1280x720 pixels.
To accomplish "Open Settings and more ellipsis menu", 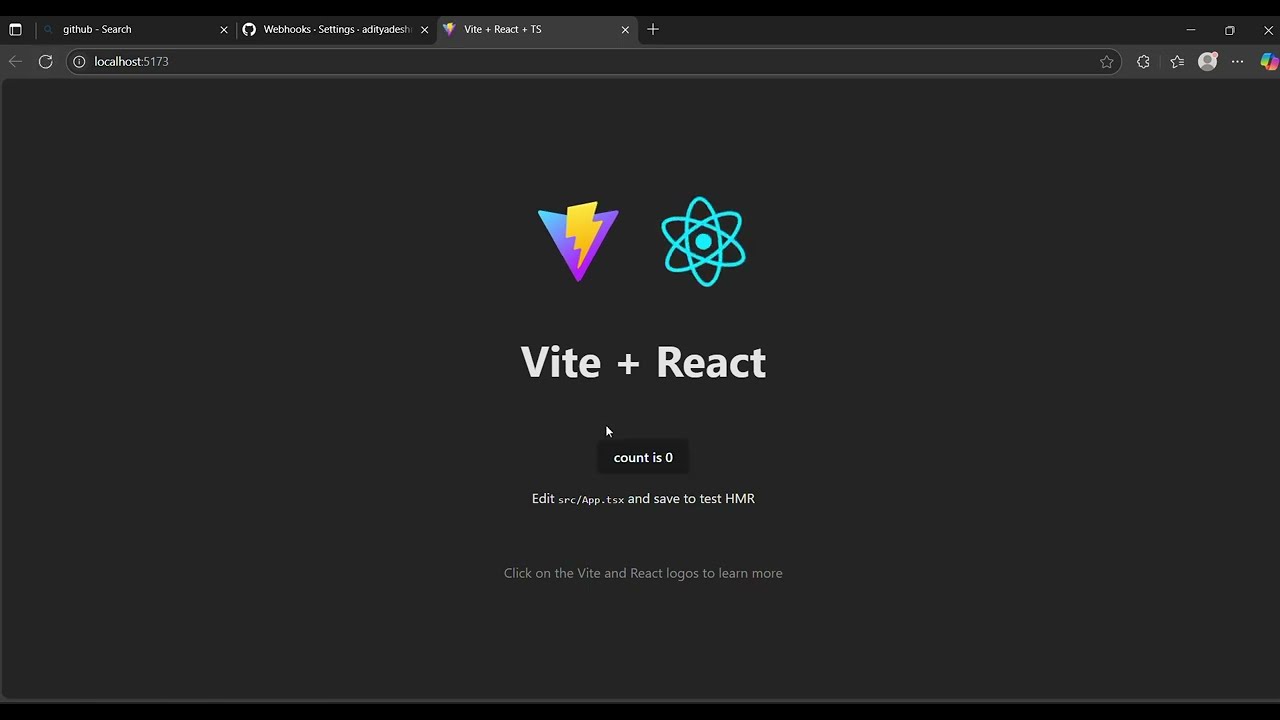I will 1238,61.
